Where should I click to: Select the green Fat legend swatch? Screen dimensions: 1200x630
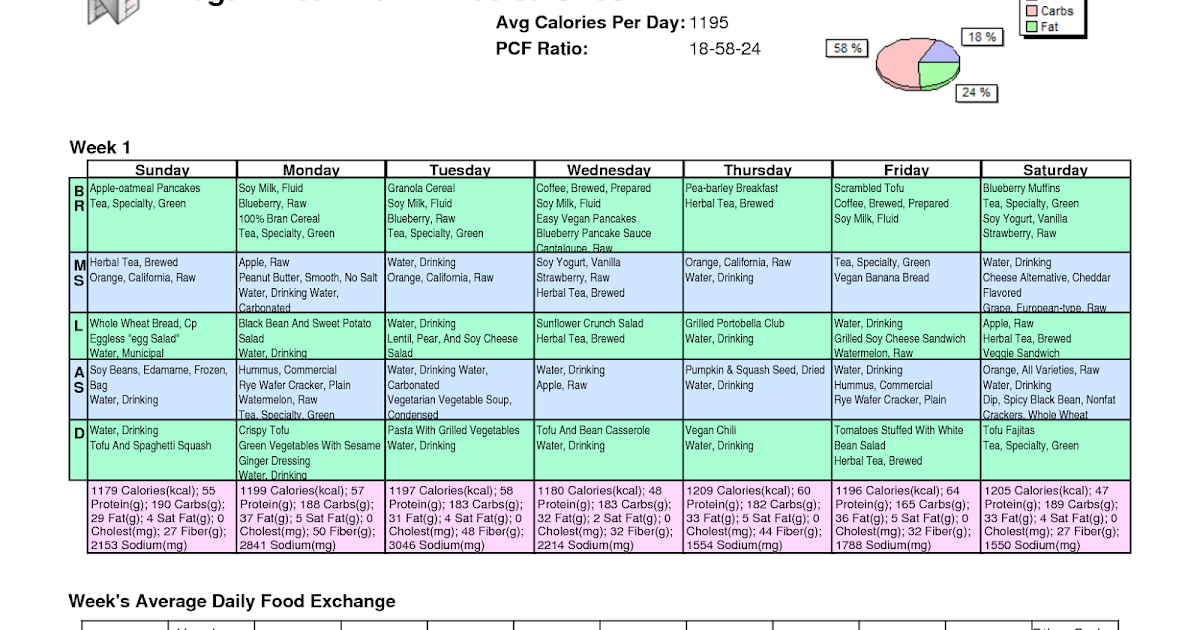click(x=1030, y=27)
